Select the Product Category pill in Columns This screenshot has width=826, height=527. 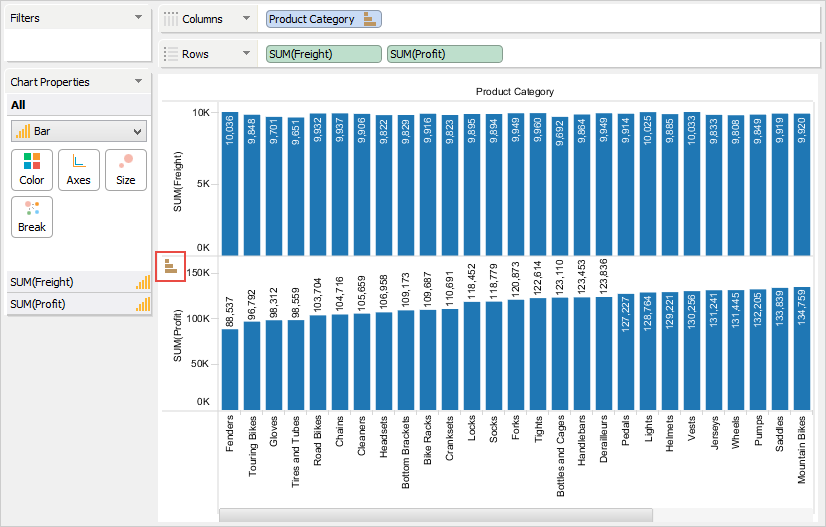323,19
